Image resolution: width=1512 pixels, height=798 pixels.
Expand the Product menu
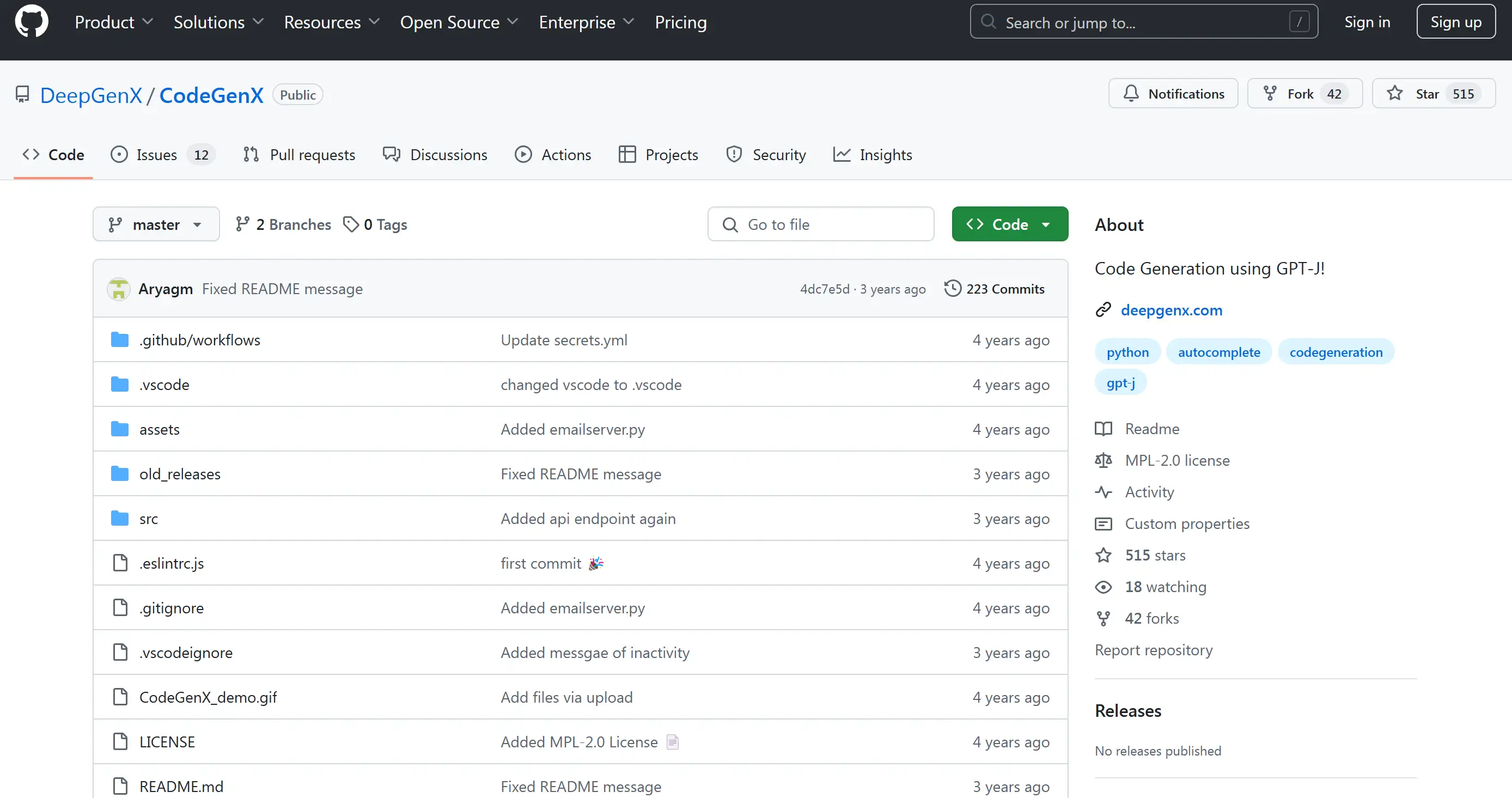click(114, 22)
